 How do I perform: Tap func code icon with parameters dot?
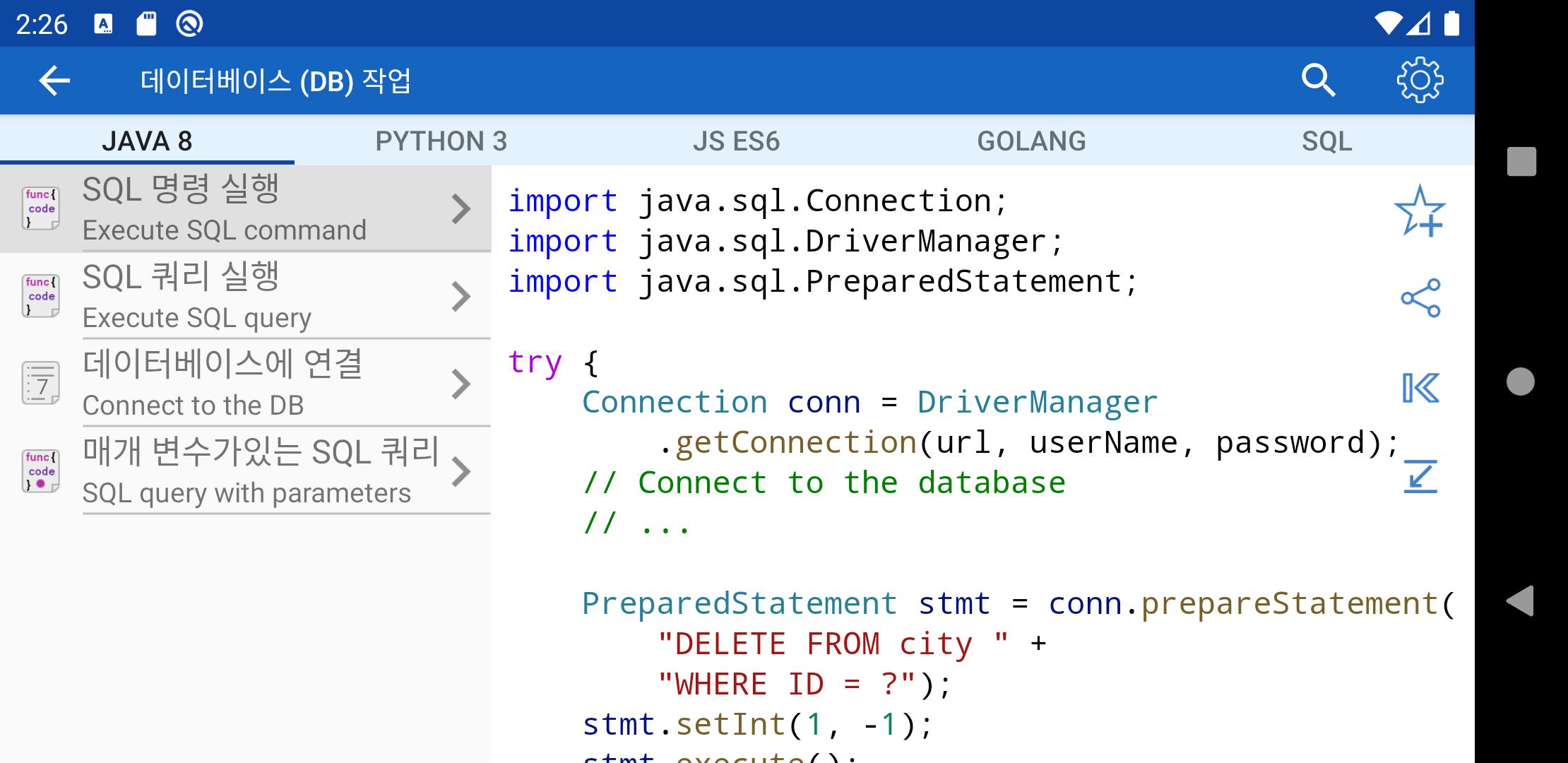pos(41,471)
